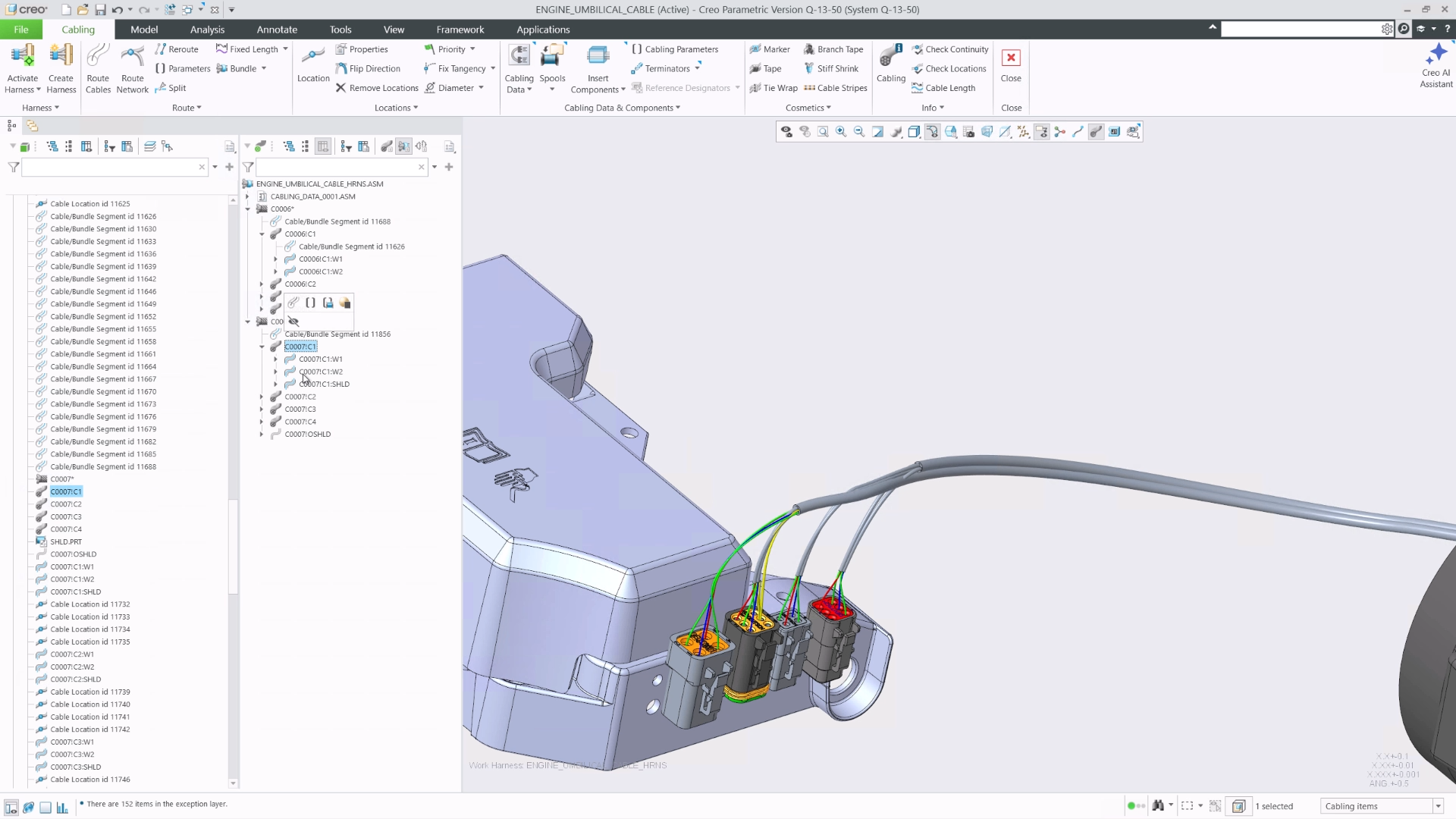Click the Activate Harness button

[22, 69]
